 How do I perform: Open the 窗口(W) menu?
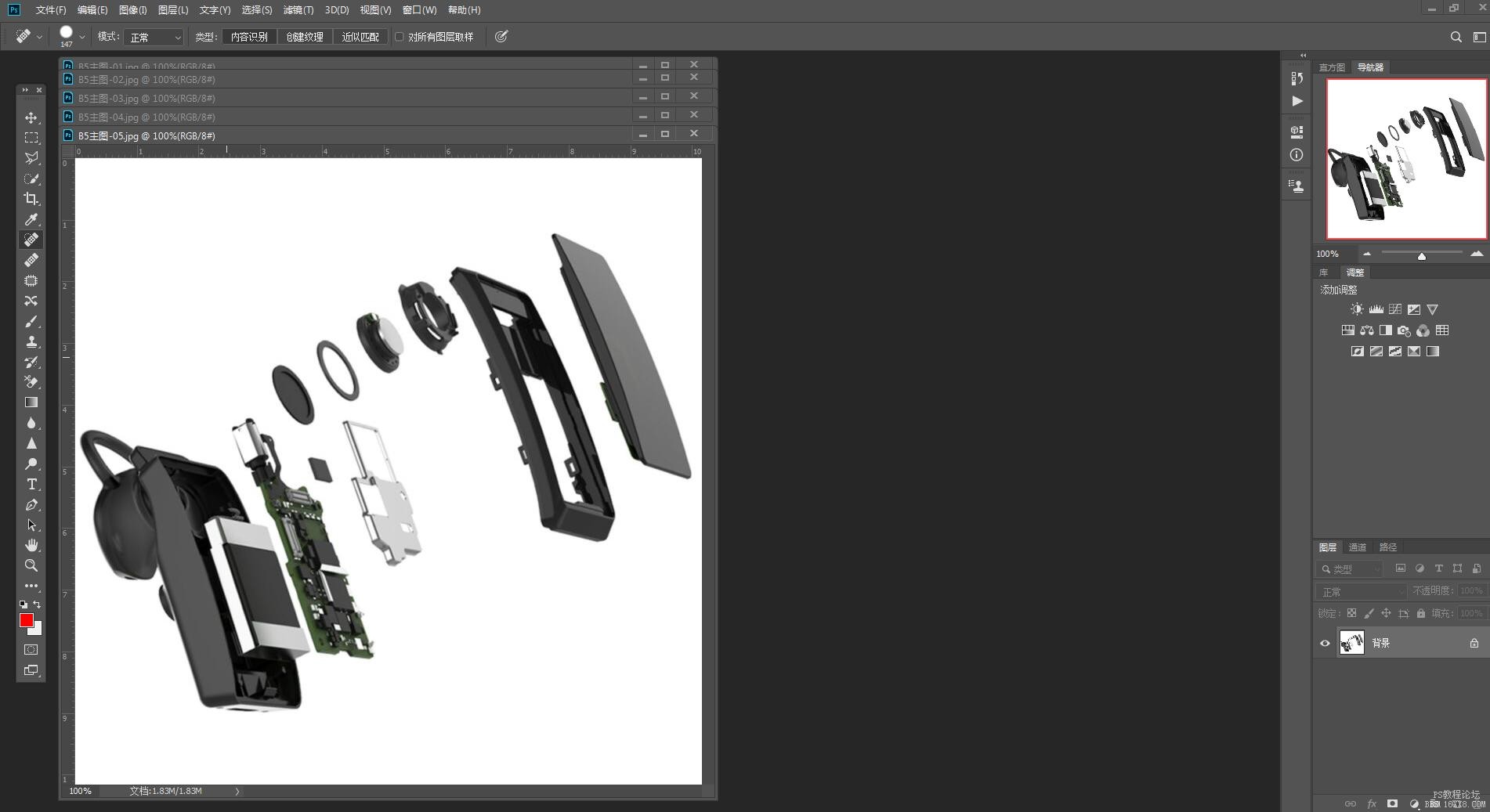419,10
